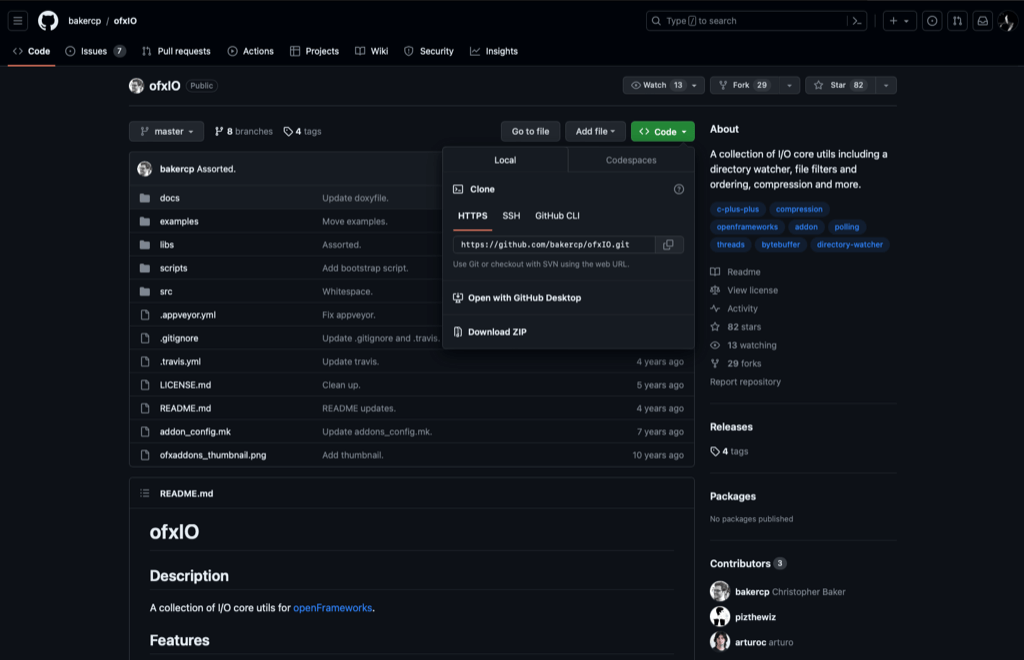1024x660 pixels.
Task: Open the 8 branches link
Action: (x=244, y=131)
